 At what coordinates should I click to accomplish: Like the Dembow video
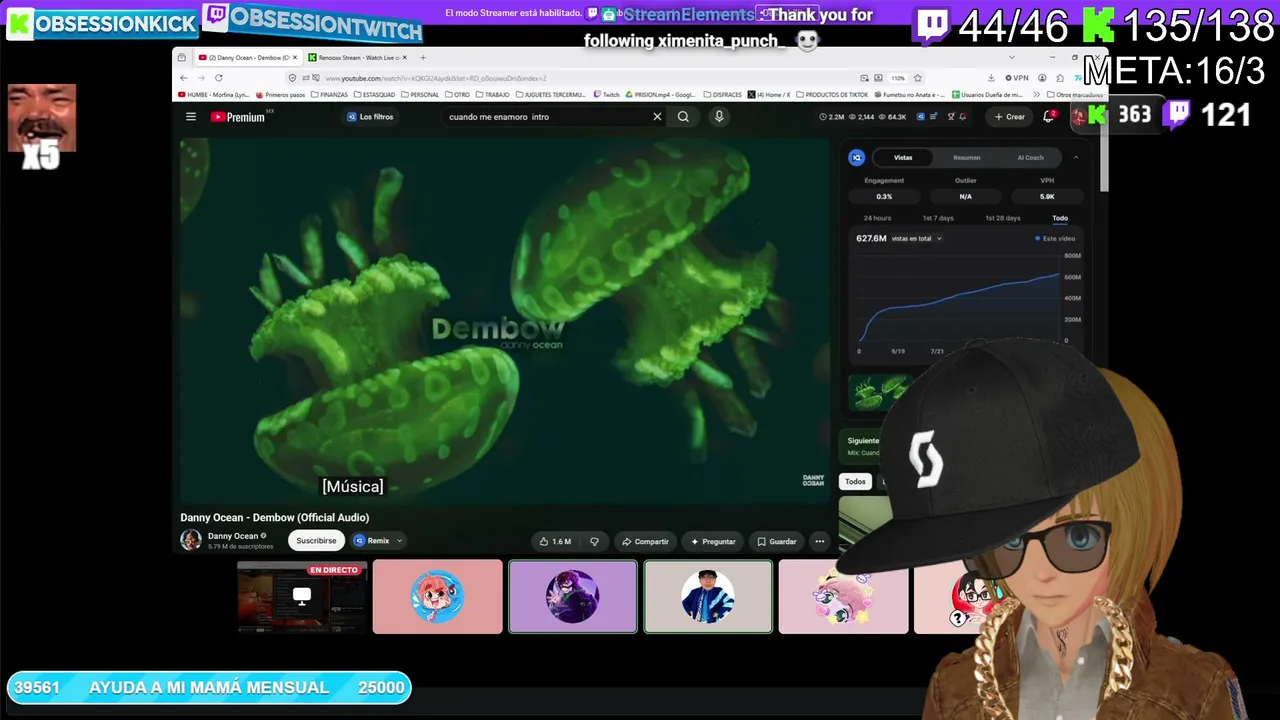click(x=555, y=541)
